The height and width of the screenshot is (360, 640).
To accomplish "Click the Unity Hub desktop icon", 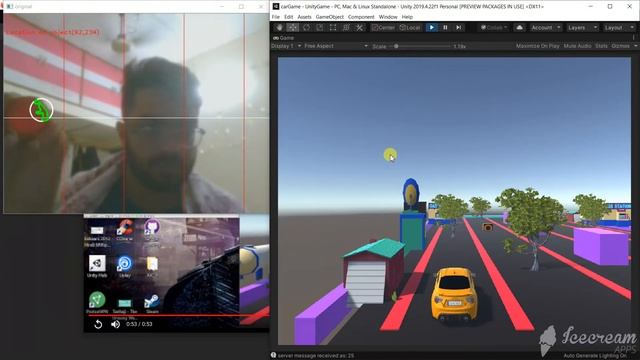I will tap(97, 266).
